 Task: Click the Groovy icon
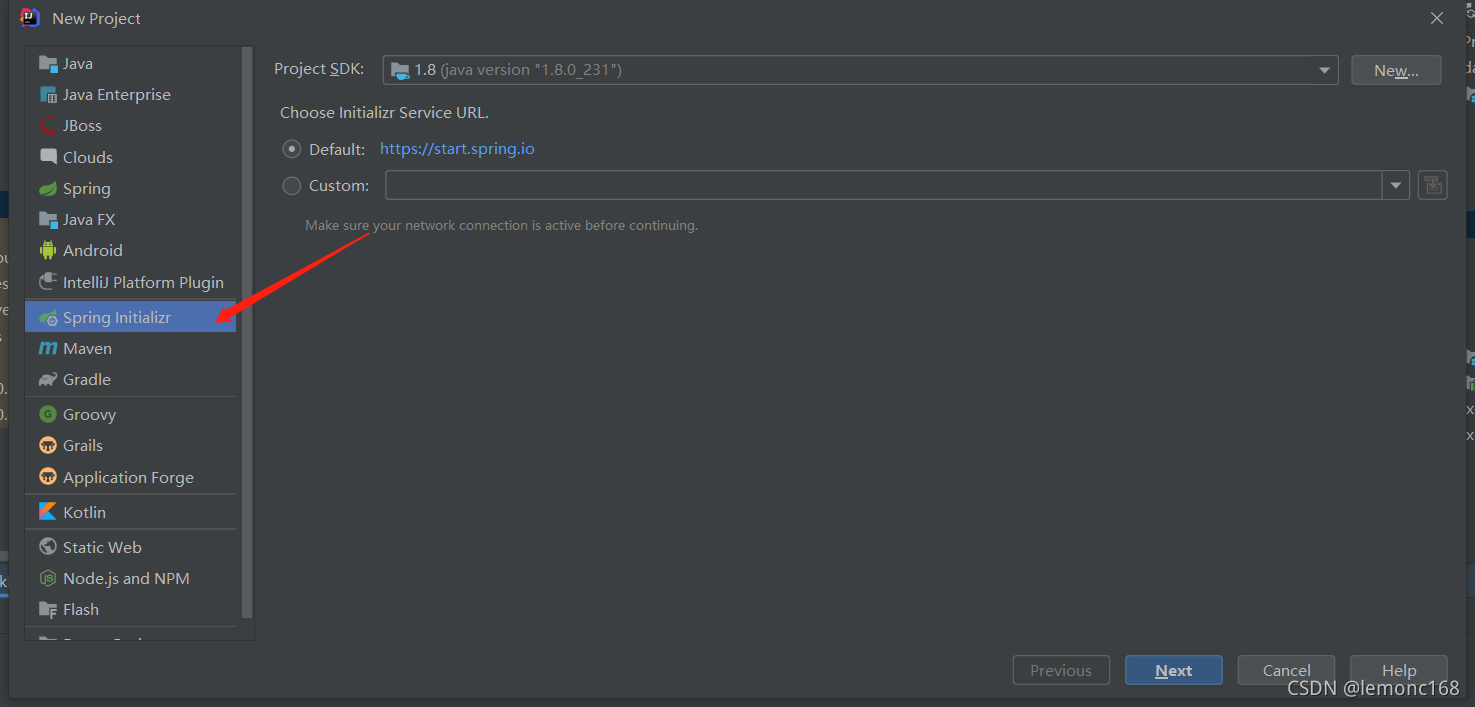[48, 414]
